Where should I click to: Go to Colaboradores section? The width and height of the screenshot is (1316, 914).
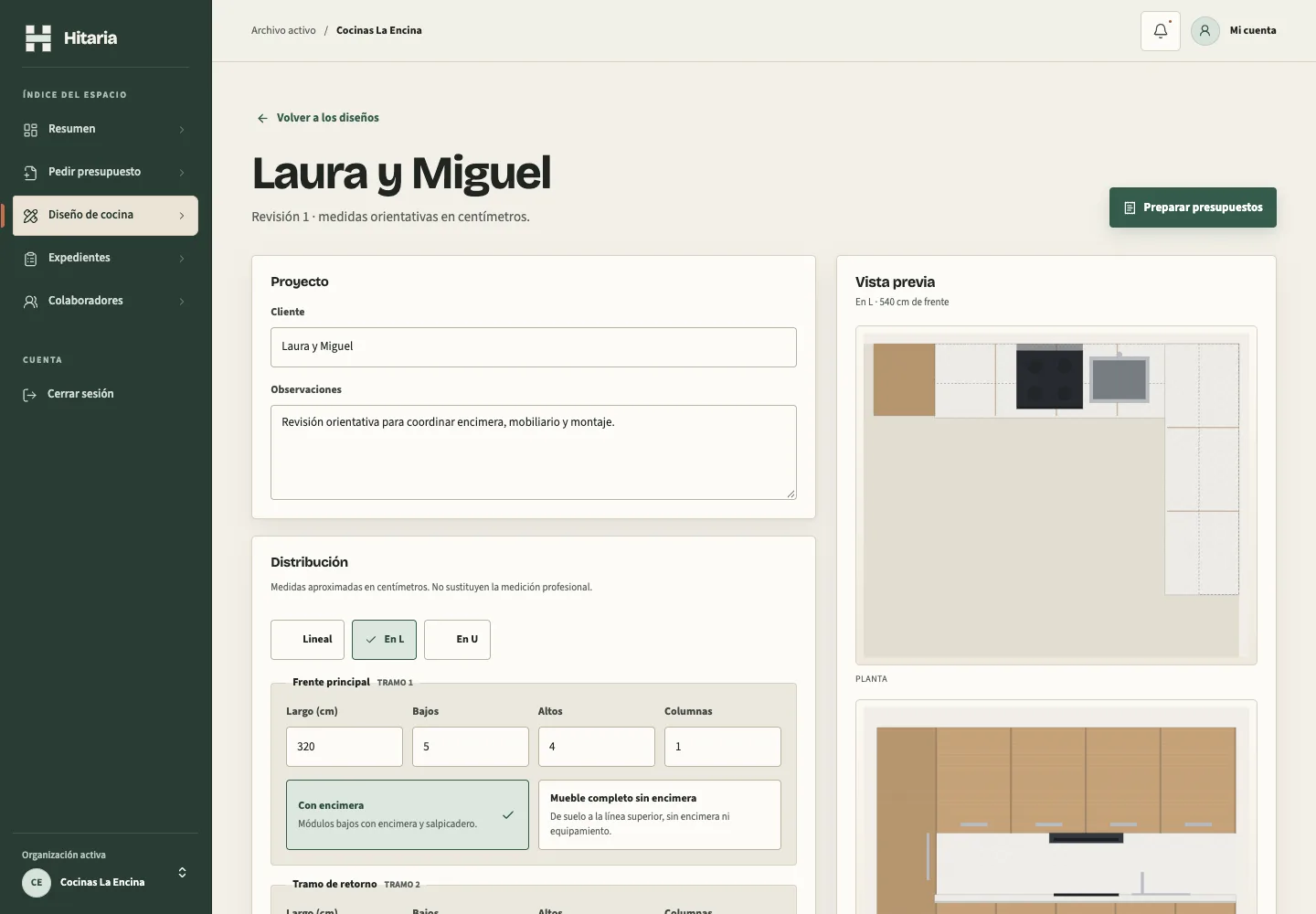pyautogui.click(x=105, y=302)
